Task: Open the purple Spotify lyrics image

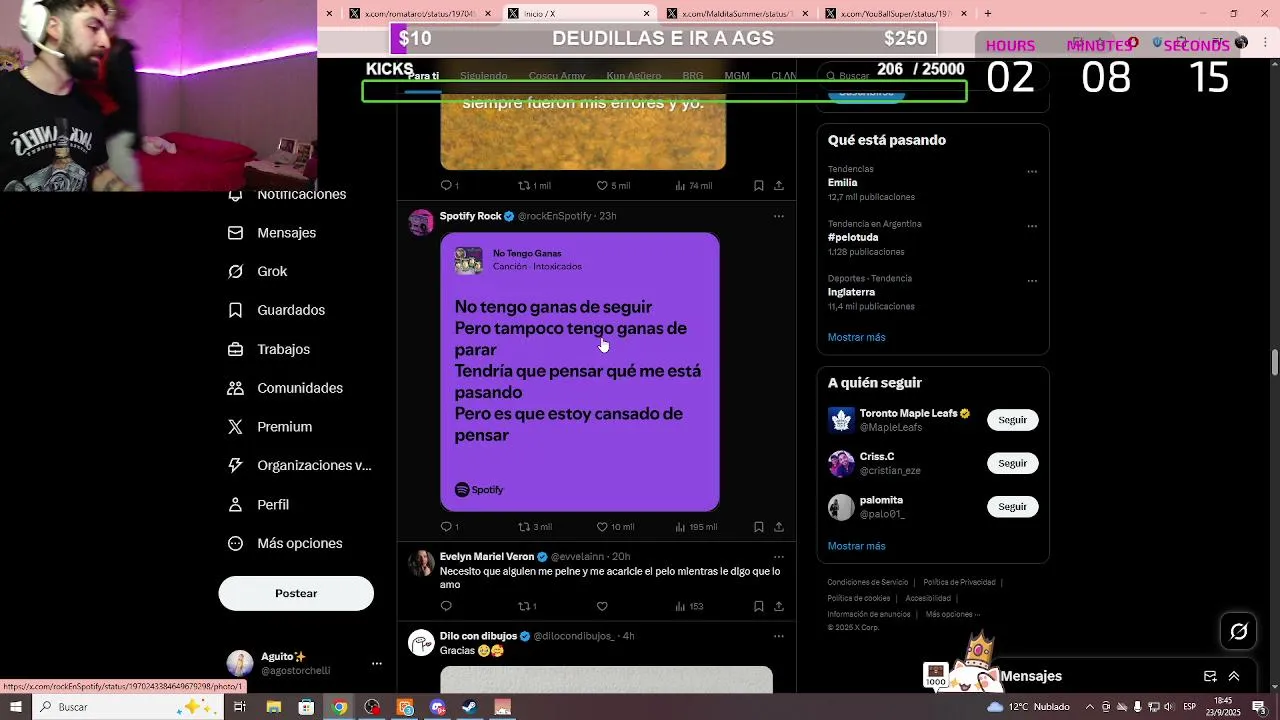Action: [580, 372]
